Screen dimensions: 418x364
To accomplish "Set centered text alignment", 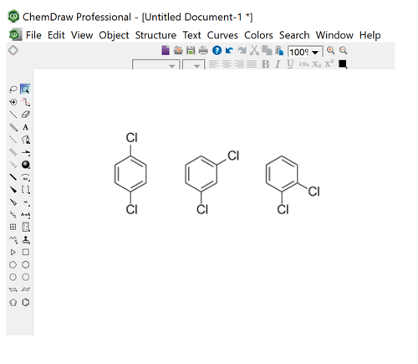I will click(x=226, y=64).
